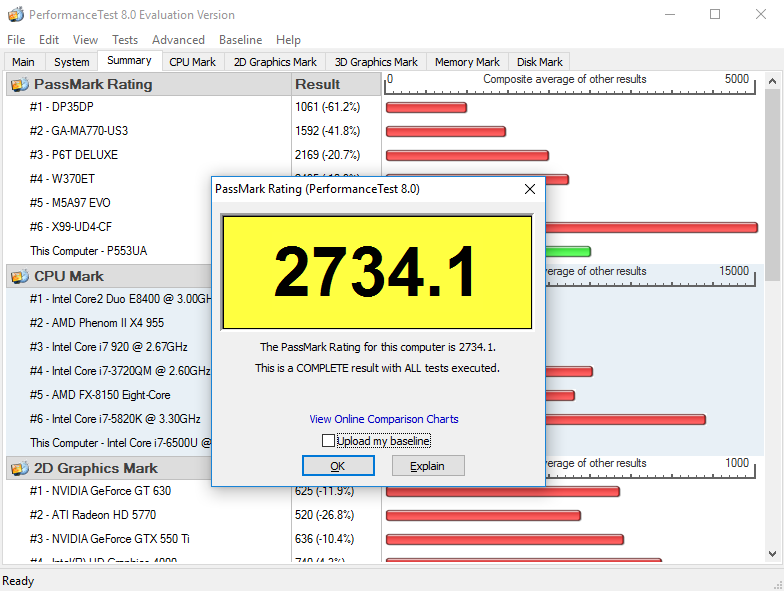784x591 pixels.
Task: Click the 2D Graphics Mark section icon
Action: point(20,468)
